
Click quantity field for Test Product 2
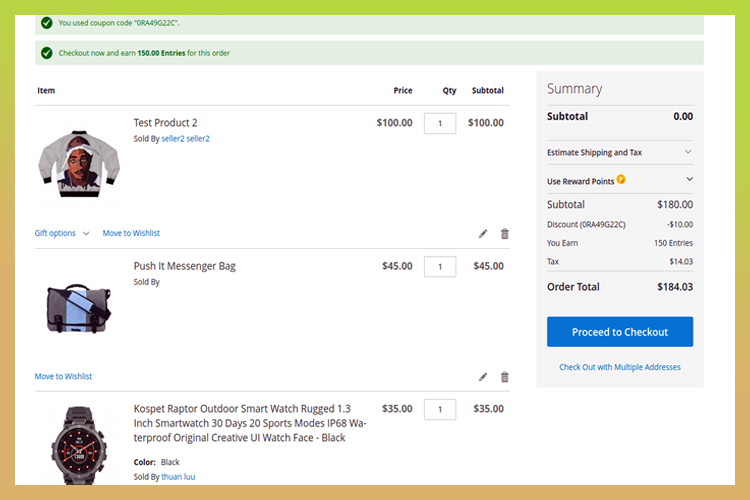[x=440, y=123]
